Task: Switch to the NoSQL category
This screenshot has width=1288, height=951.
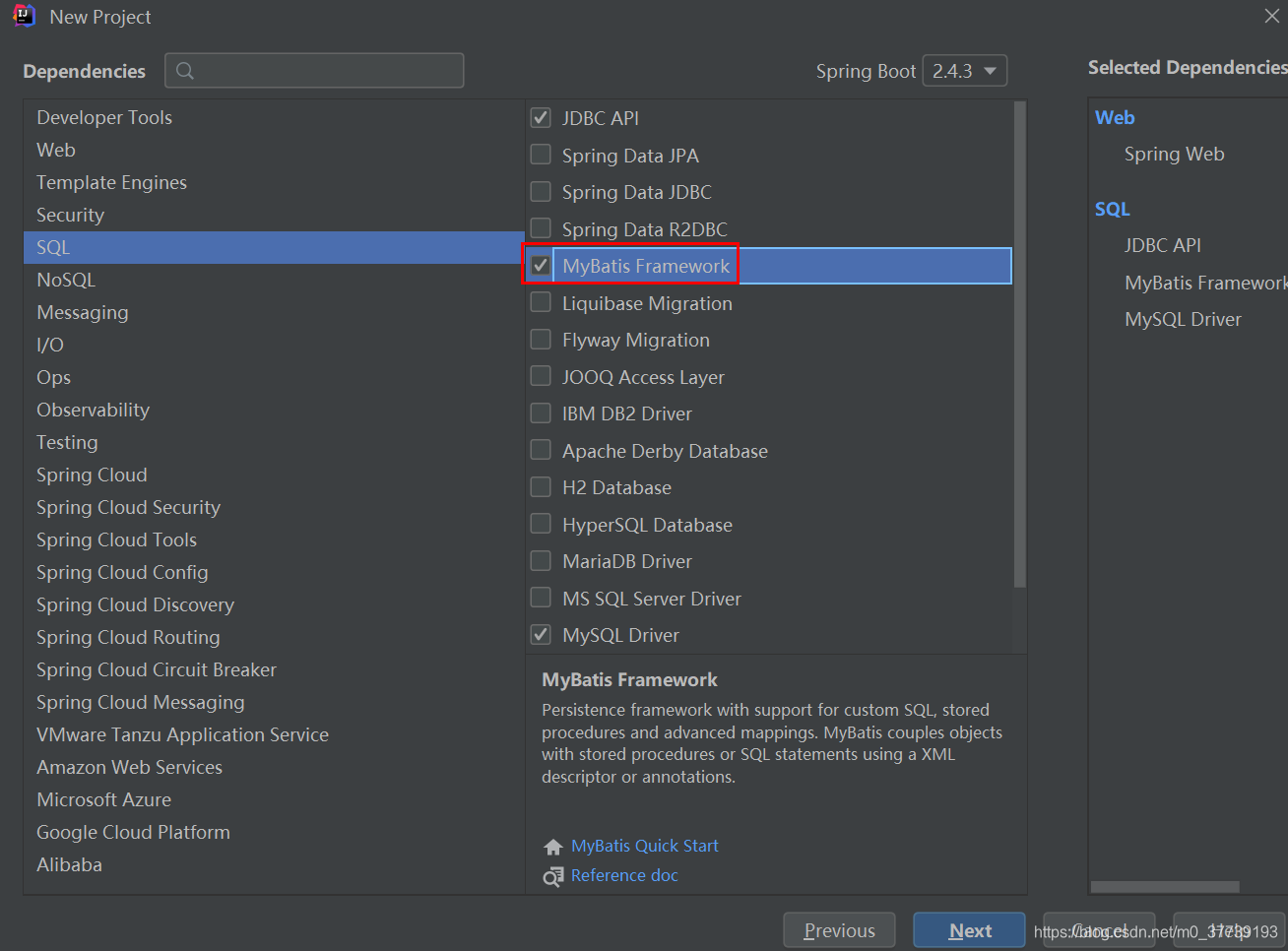Action: [x=274, y=280]
